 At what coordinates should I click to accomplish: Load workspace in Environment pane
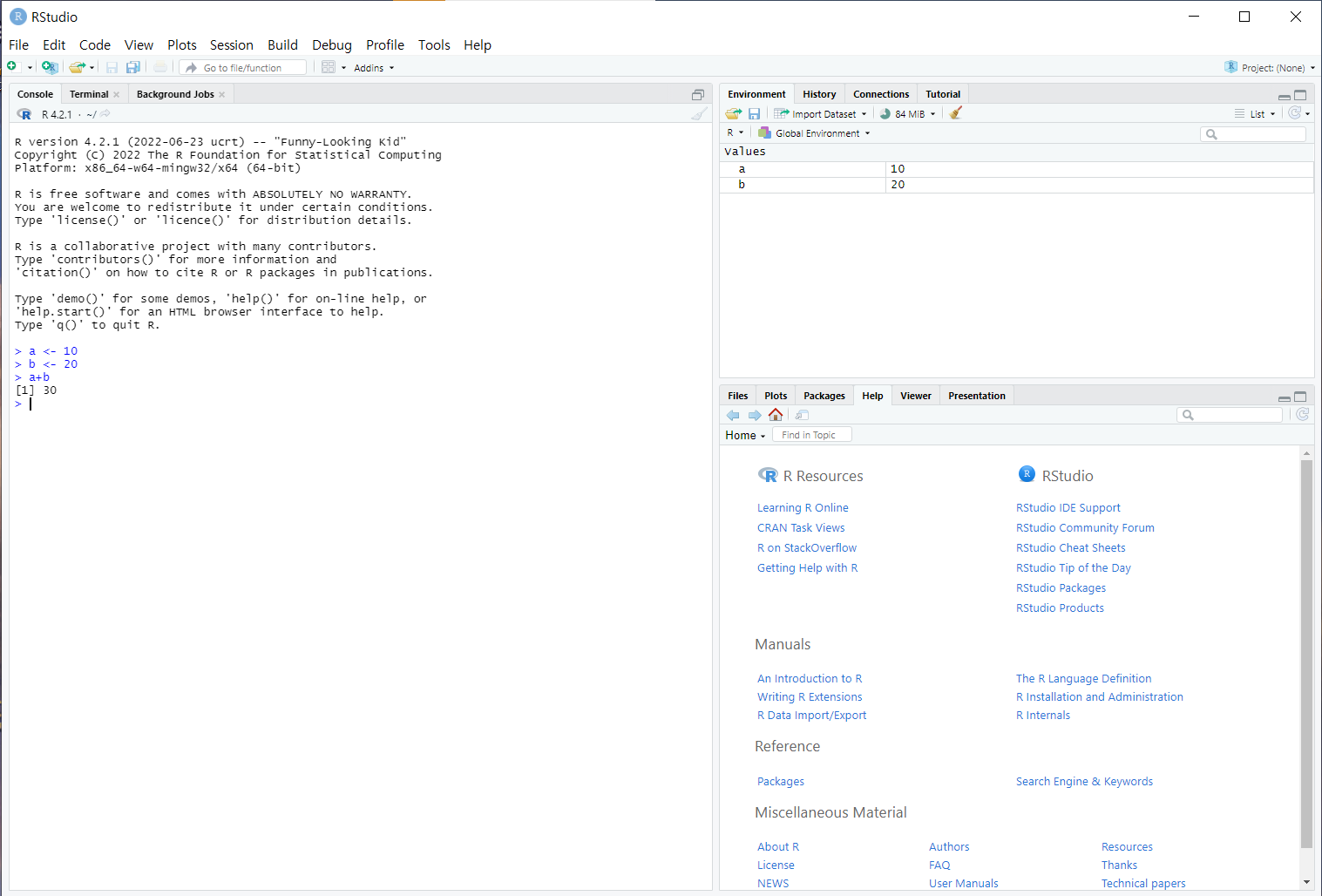click(x=734, y=113)
